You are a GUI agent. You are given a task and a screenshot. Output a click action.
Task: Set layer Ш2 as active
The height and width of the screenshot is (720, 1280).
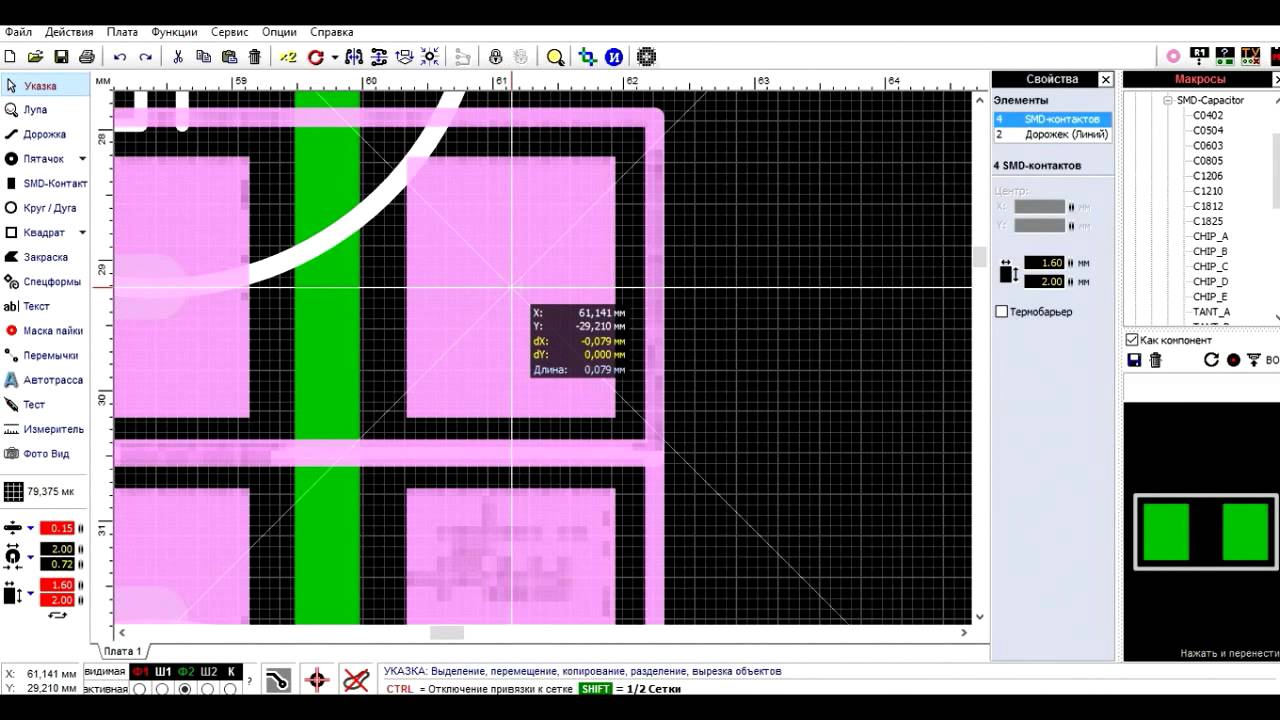(208, 689)
